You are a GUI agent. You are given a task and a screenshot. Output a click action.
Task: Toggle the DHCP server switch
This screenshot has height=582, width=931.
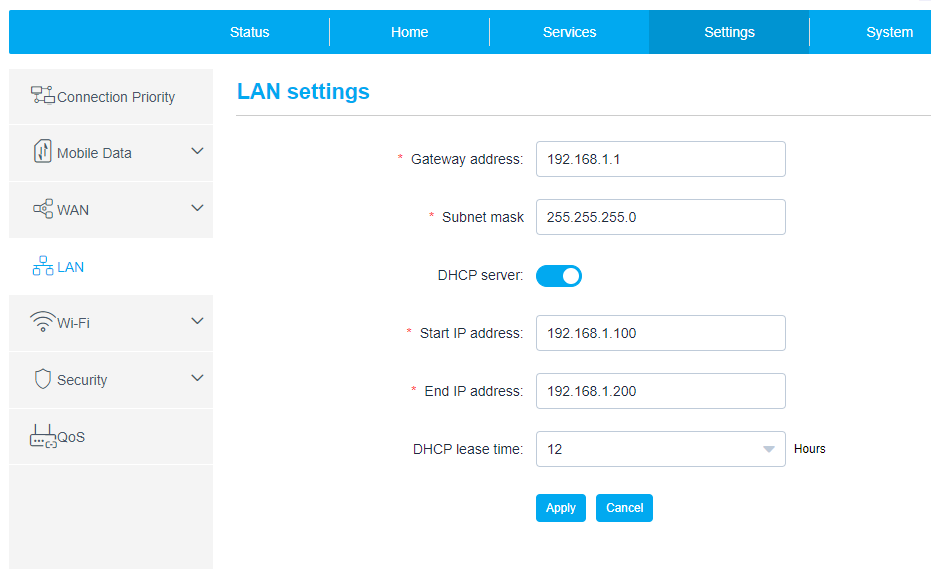(x=559, y=276)
